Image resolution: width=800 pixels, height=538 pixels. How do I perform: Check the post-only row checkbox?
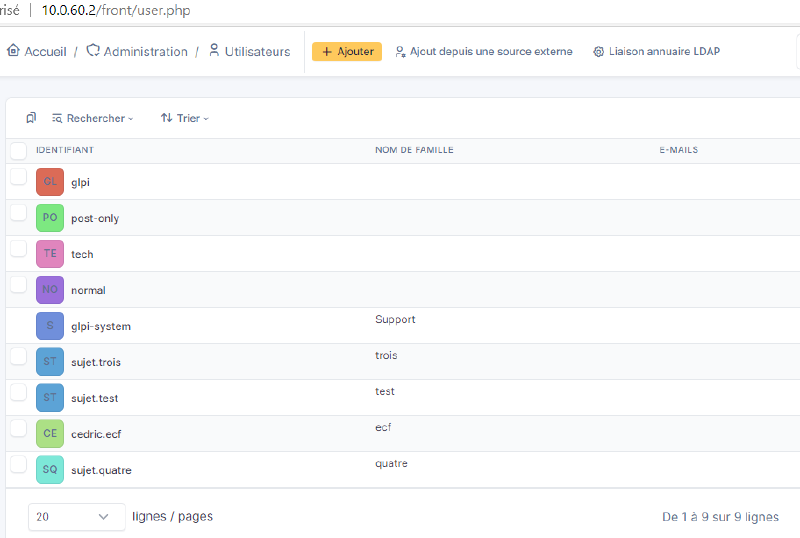[18, 212]
